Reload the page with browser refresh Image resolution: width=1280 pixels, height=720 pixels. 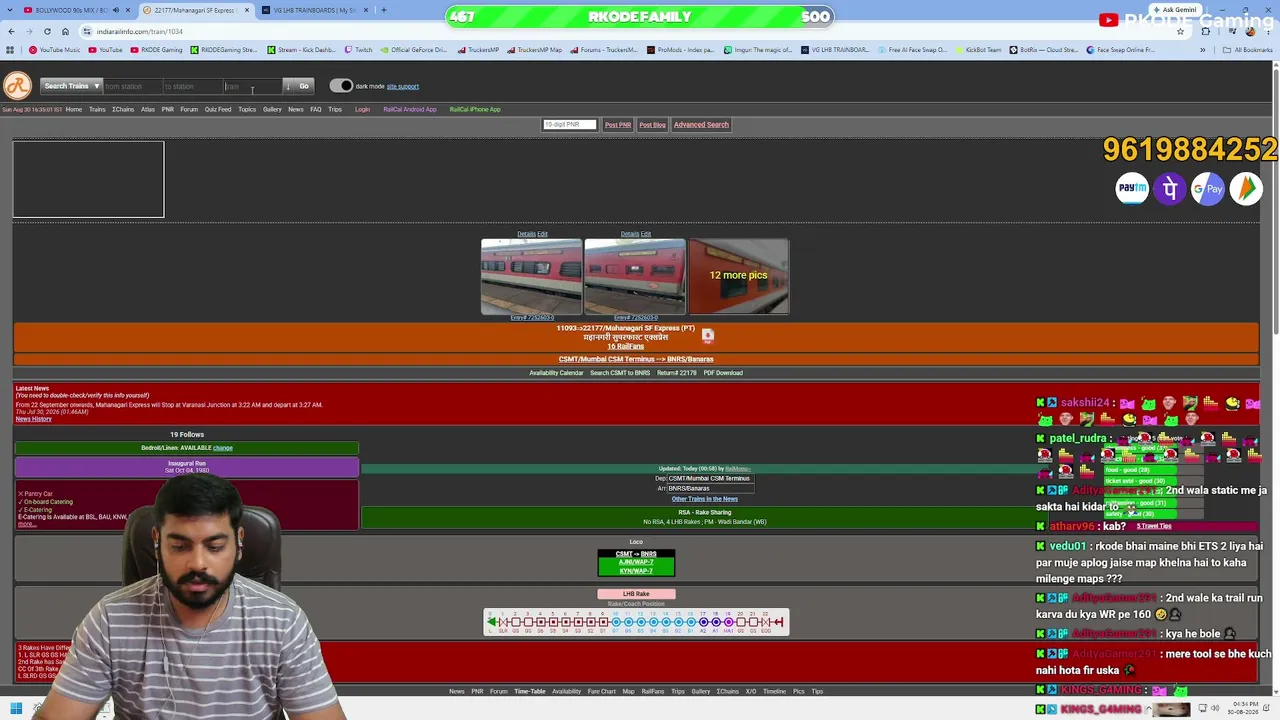47,31
